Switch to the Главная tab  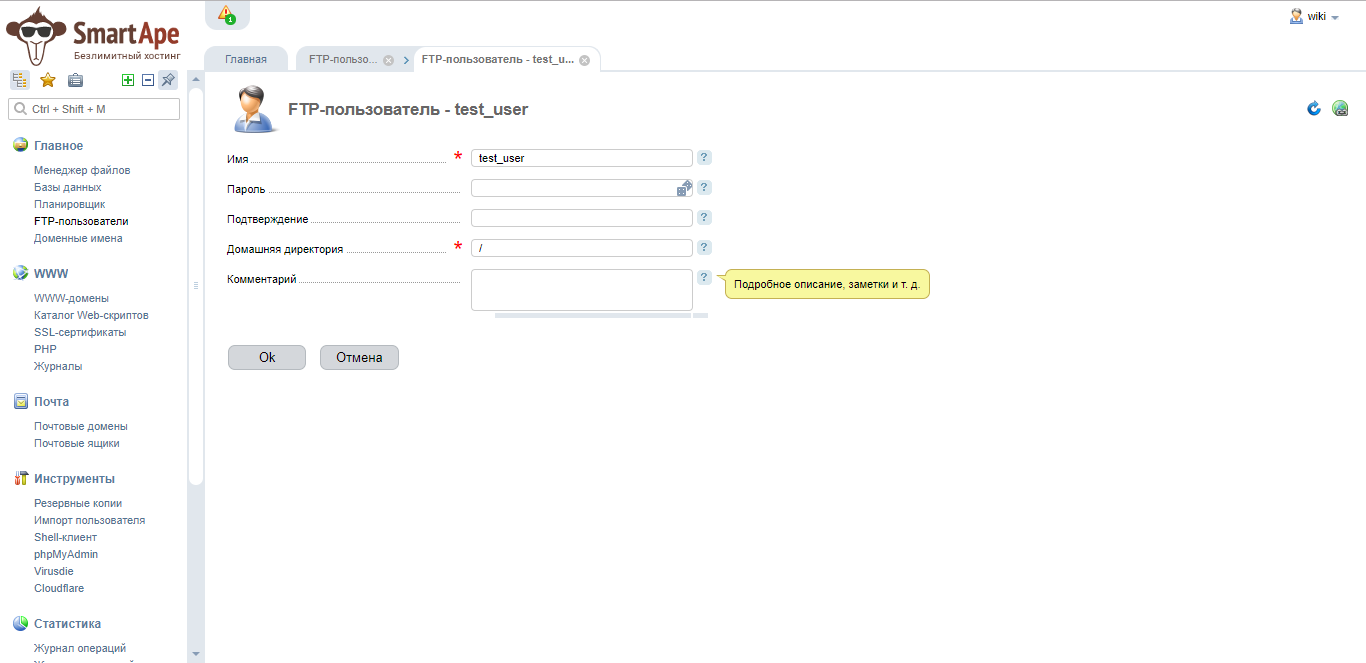[246, 59]
